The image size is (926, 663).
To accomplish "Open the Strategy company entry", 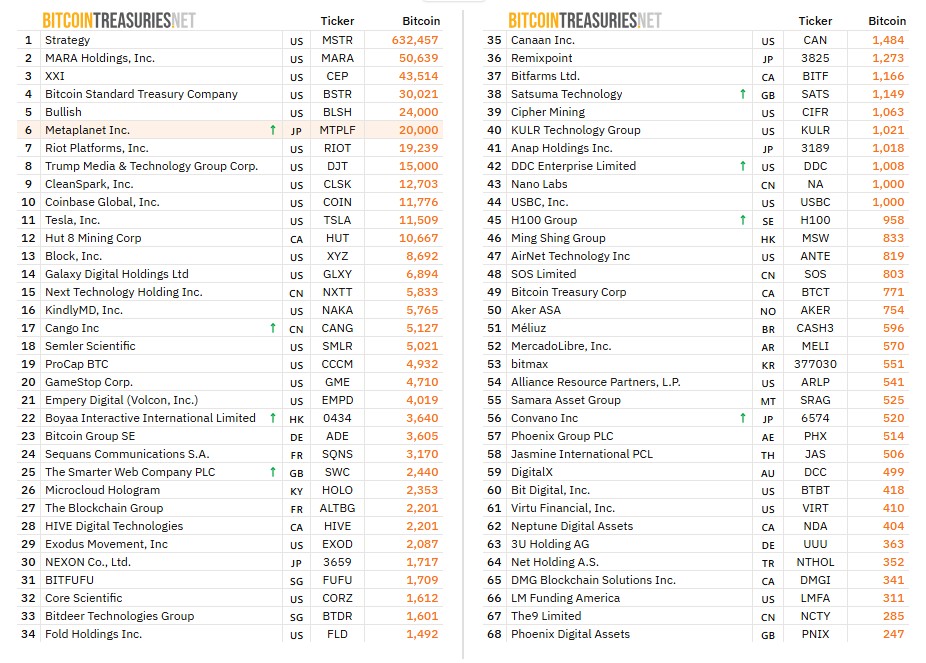I will pyautogui.click(x=67, y=40).
